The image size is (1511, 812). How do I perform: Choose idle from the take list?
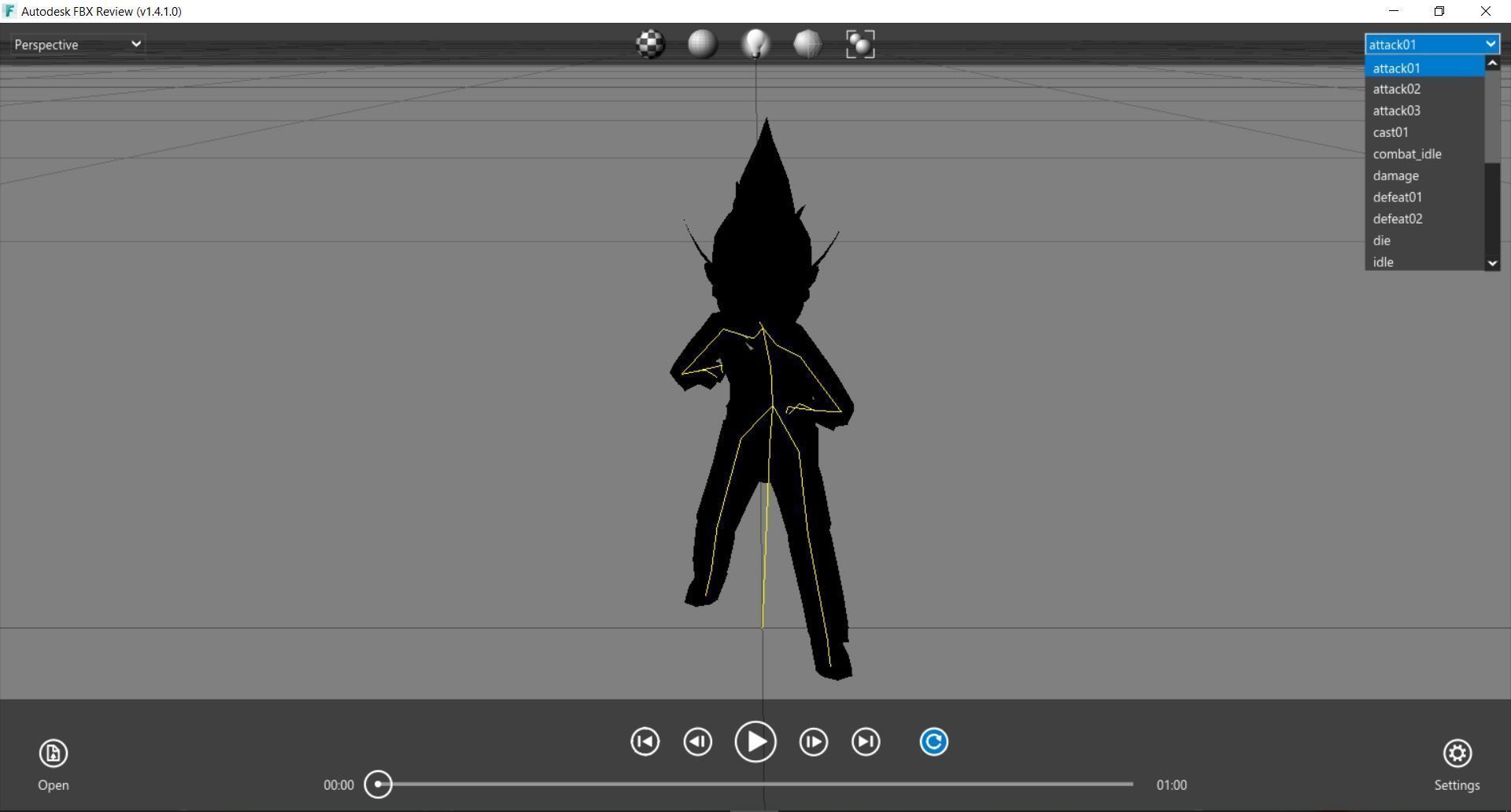pos(1424,262)
